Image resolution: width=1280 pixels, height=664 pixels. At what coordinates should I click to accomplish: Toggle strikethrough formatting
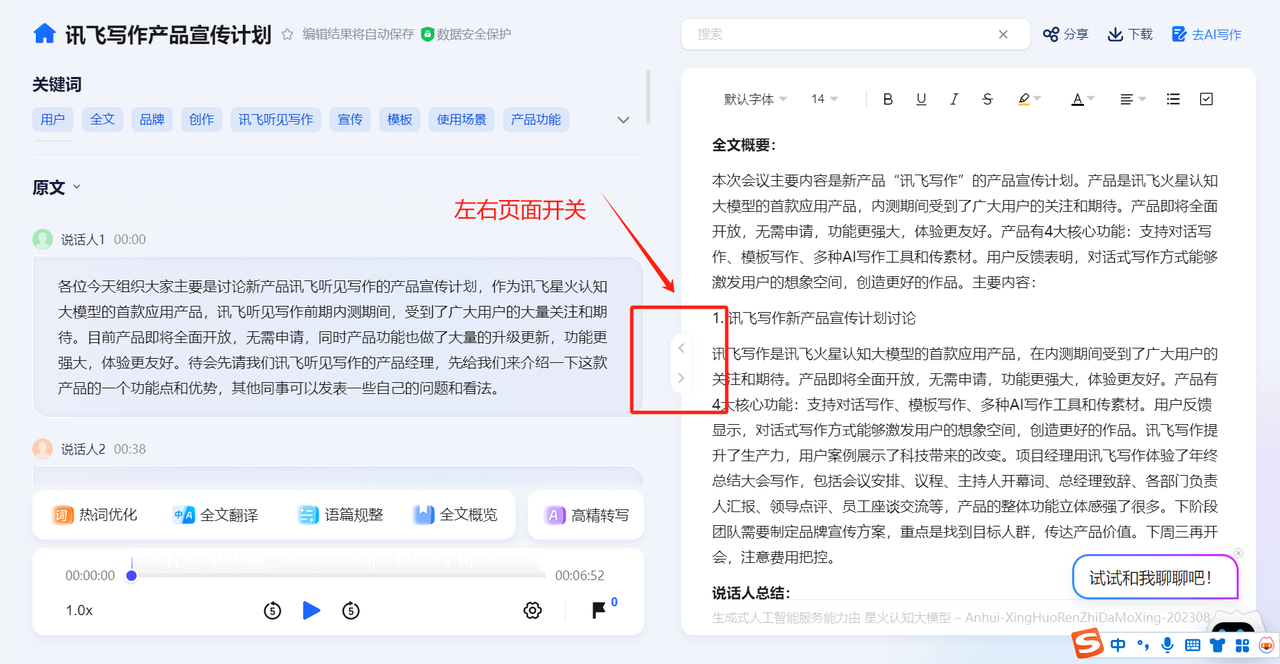pyautogui.click(x=988, y=99)
